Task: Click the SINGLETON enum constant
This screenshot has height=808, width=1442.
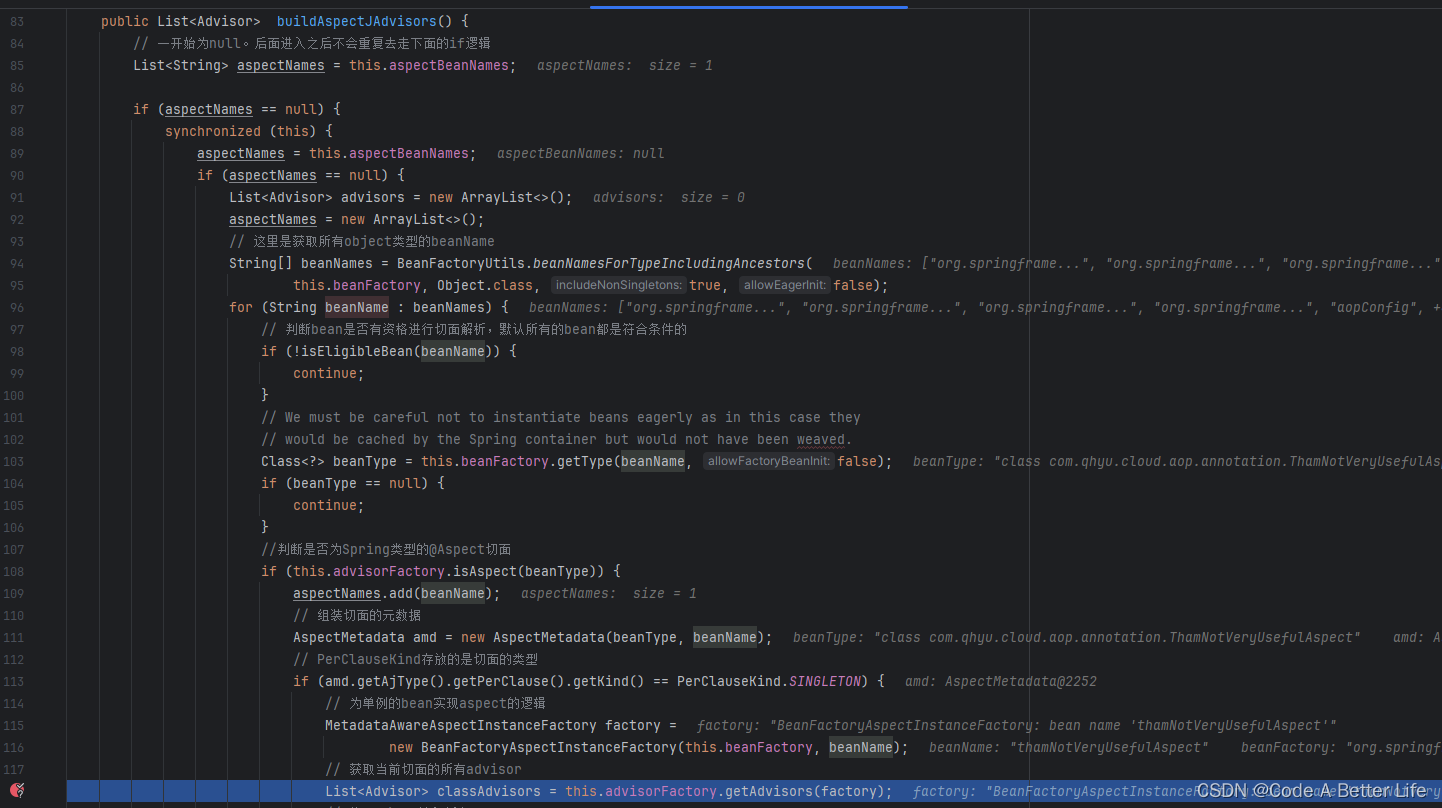Action: click(x=825, y=681)
